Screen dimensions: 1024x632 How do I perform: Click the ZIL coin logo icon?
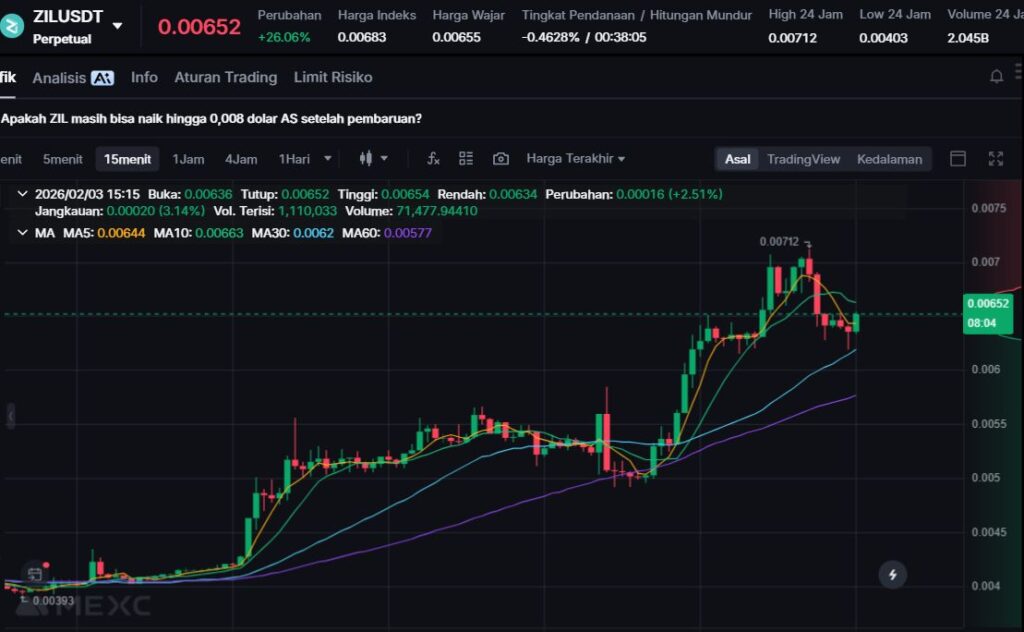(x=13, y=26)
